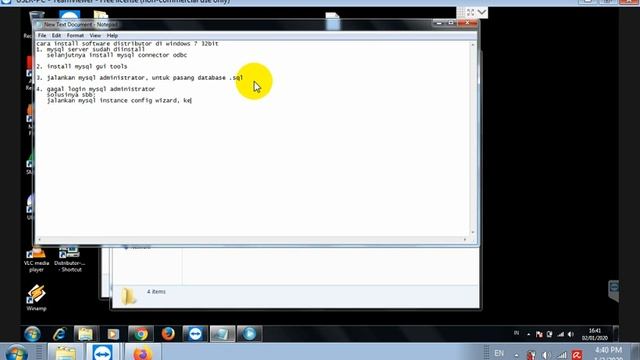Image resolution: width=640 pixels, height=360 pixels.
Task: Click '4 items' in Explorer window
Action: 156,291
